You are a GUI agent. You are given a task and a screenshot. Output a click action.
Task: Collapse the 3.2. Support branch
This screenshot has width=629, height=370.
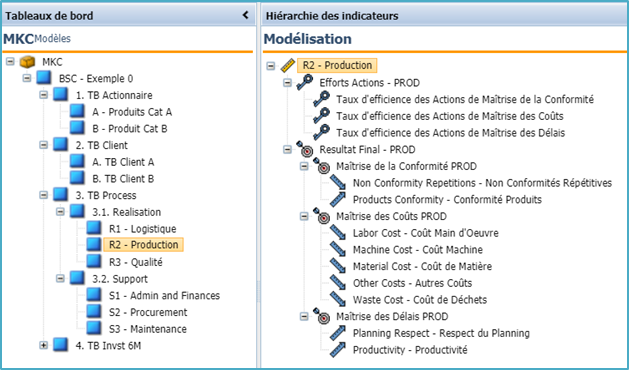(60, 278)
